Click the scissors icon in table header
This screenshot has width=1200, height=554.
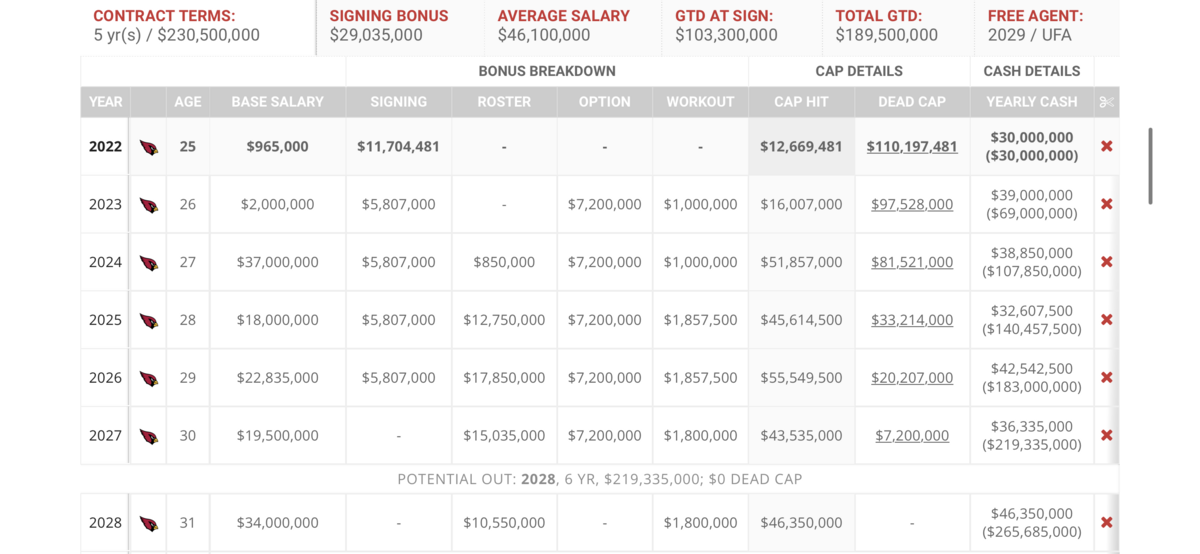pos(1106,102)
